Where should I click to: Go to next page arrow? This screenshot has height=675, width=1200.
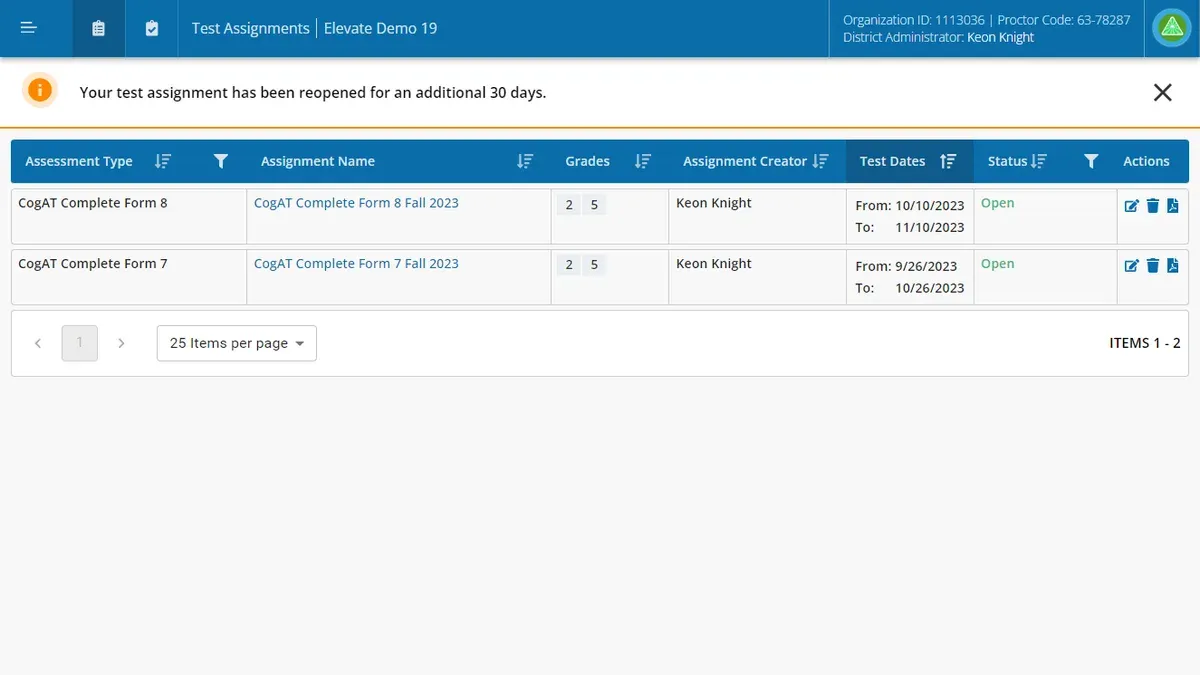coord(121,343)
